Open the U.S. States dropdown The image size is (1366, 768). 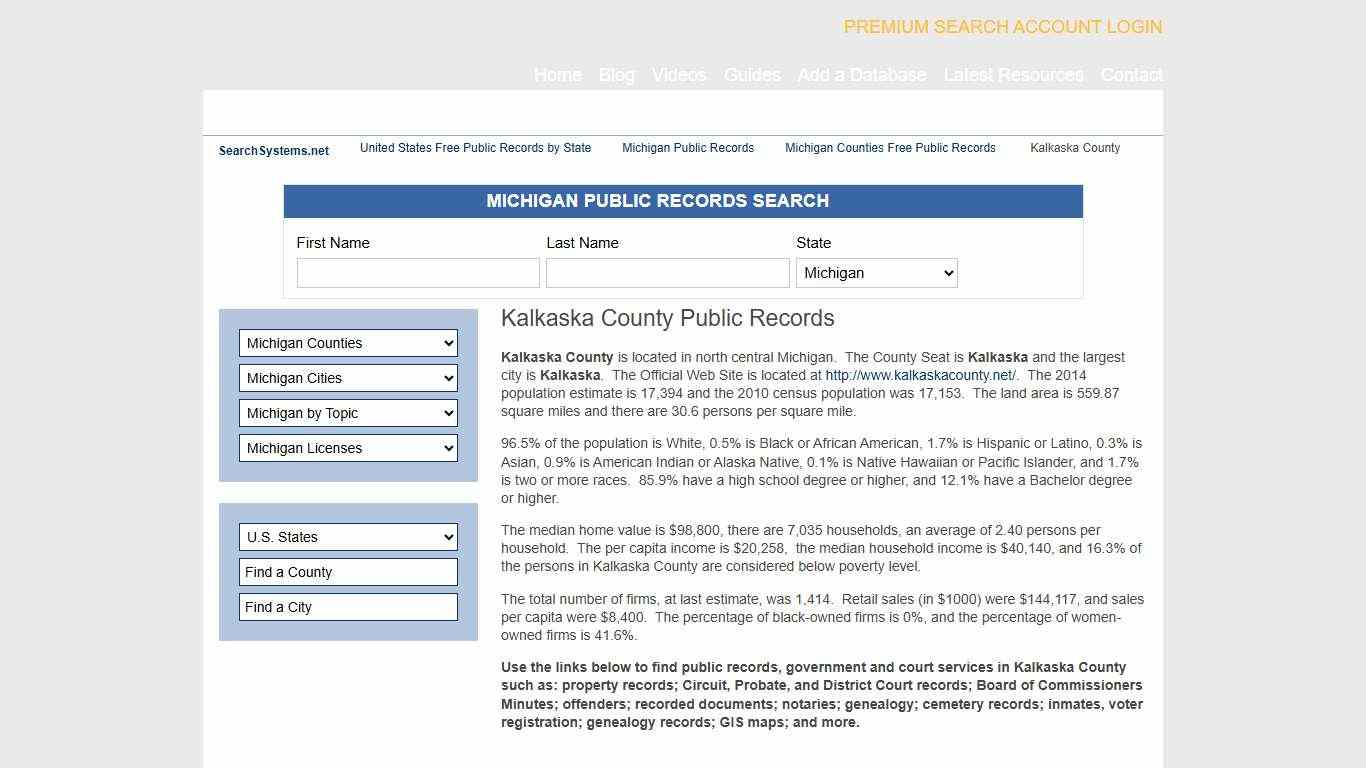tap(347, 537)
